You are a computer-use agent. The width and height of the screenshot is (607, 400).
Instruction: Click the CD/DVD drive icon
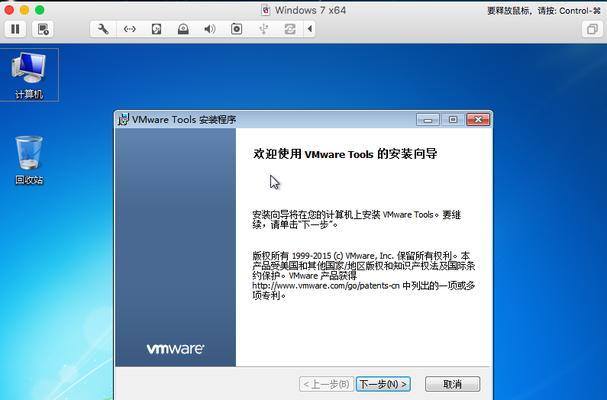click(183, 29)
